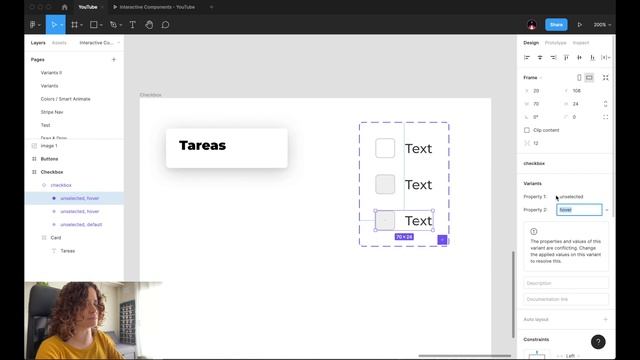640x360 pixels.
Task: Switch to the Design tab
Action: point(531,43)
